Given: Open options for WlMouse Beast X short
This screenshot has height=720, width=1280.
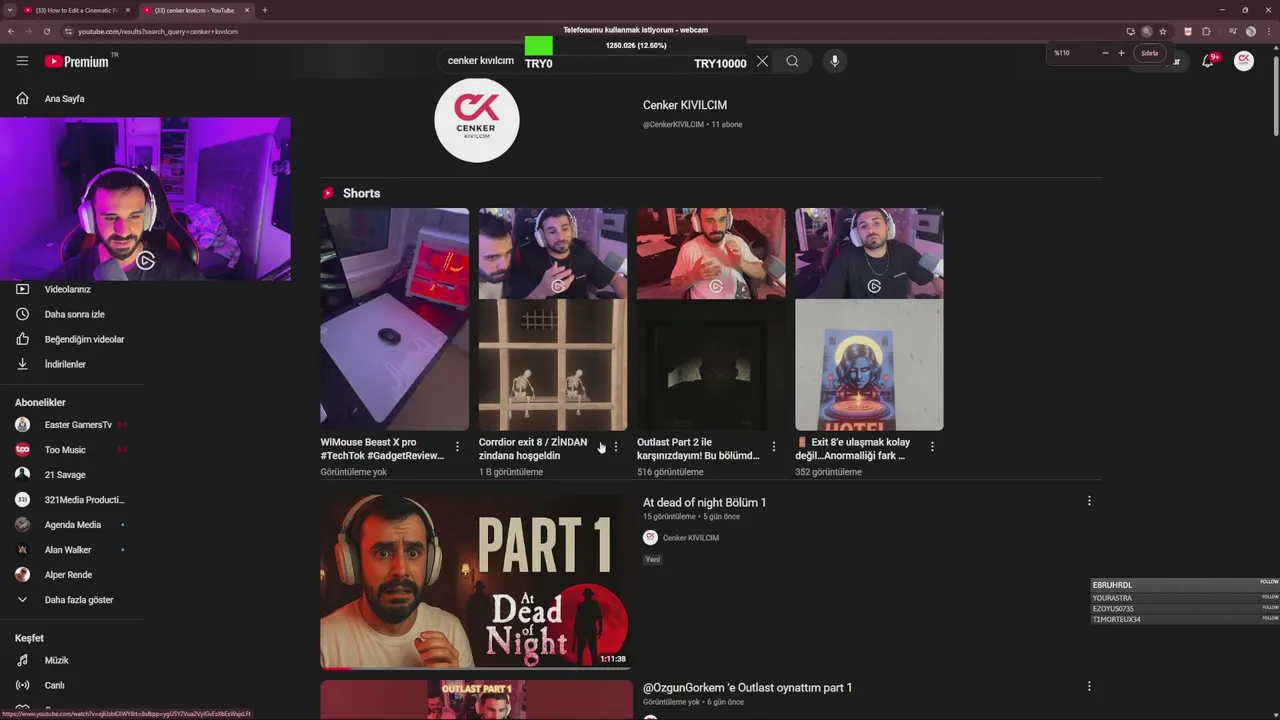Looking at the screenshot, I should coord(457,447).
